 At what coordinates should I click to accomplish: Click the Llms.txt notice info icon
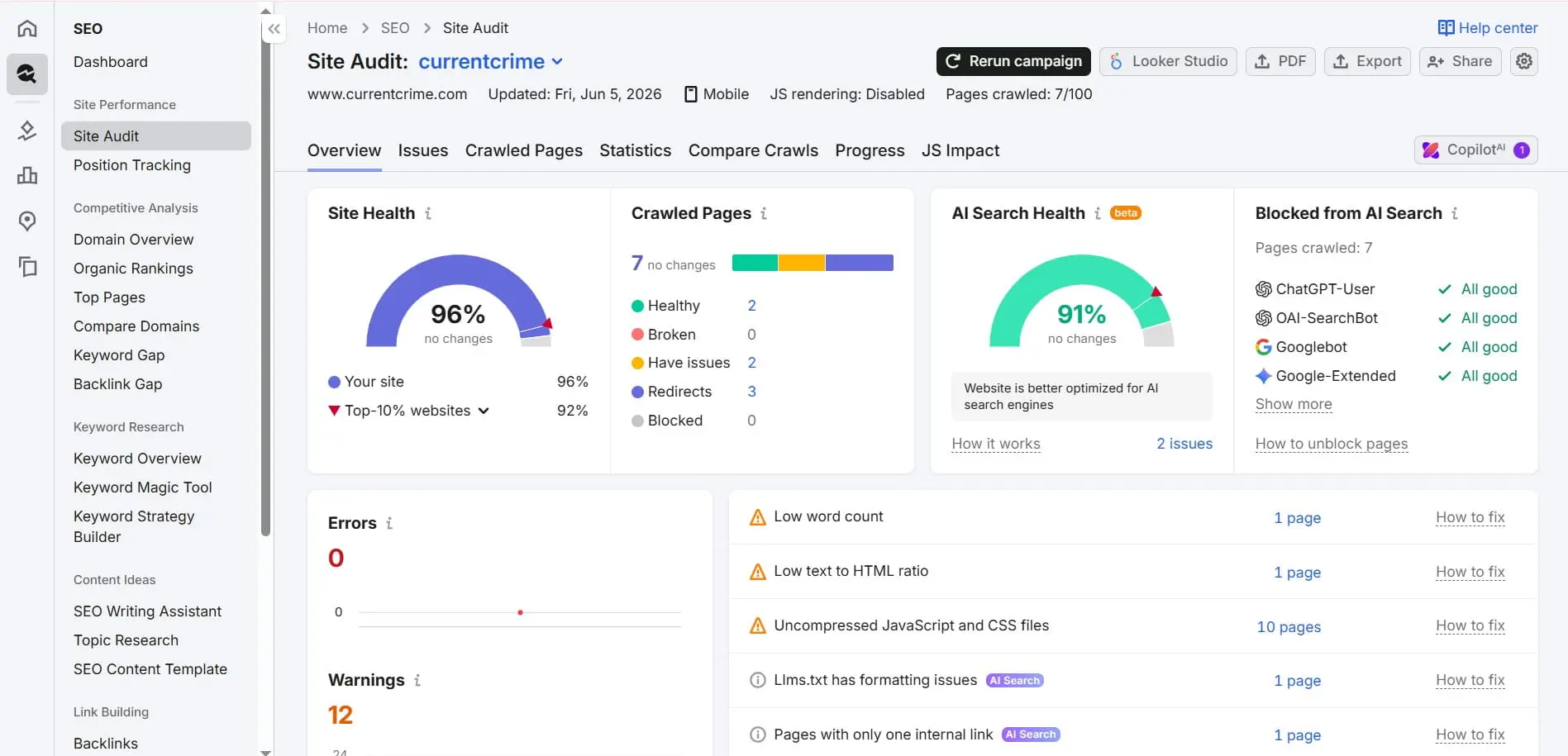(758, 680)
